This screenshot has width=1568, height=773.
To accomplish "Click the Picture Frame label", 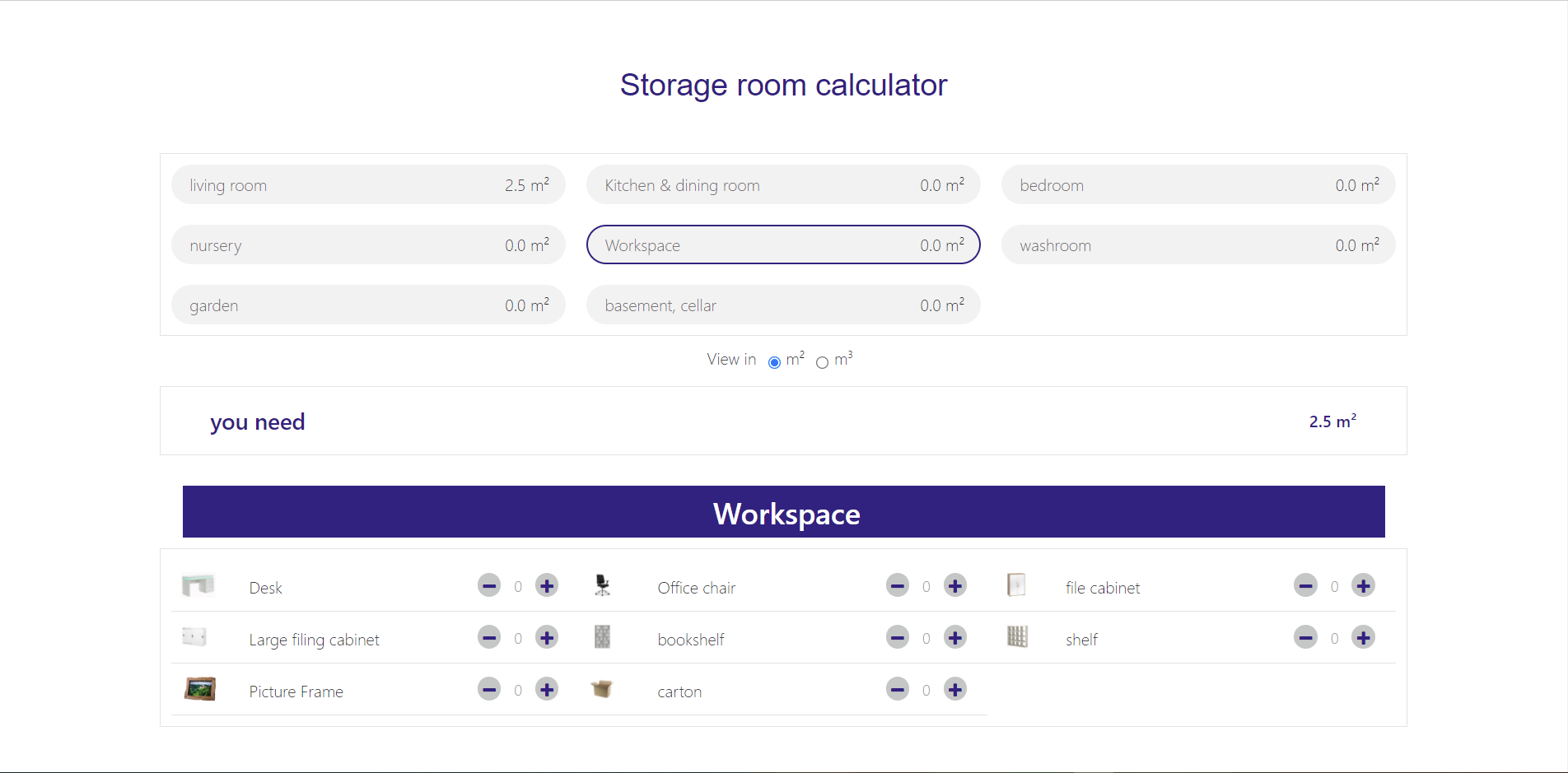I will point(296,692).
